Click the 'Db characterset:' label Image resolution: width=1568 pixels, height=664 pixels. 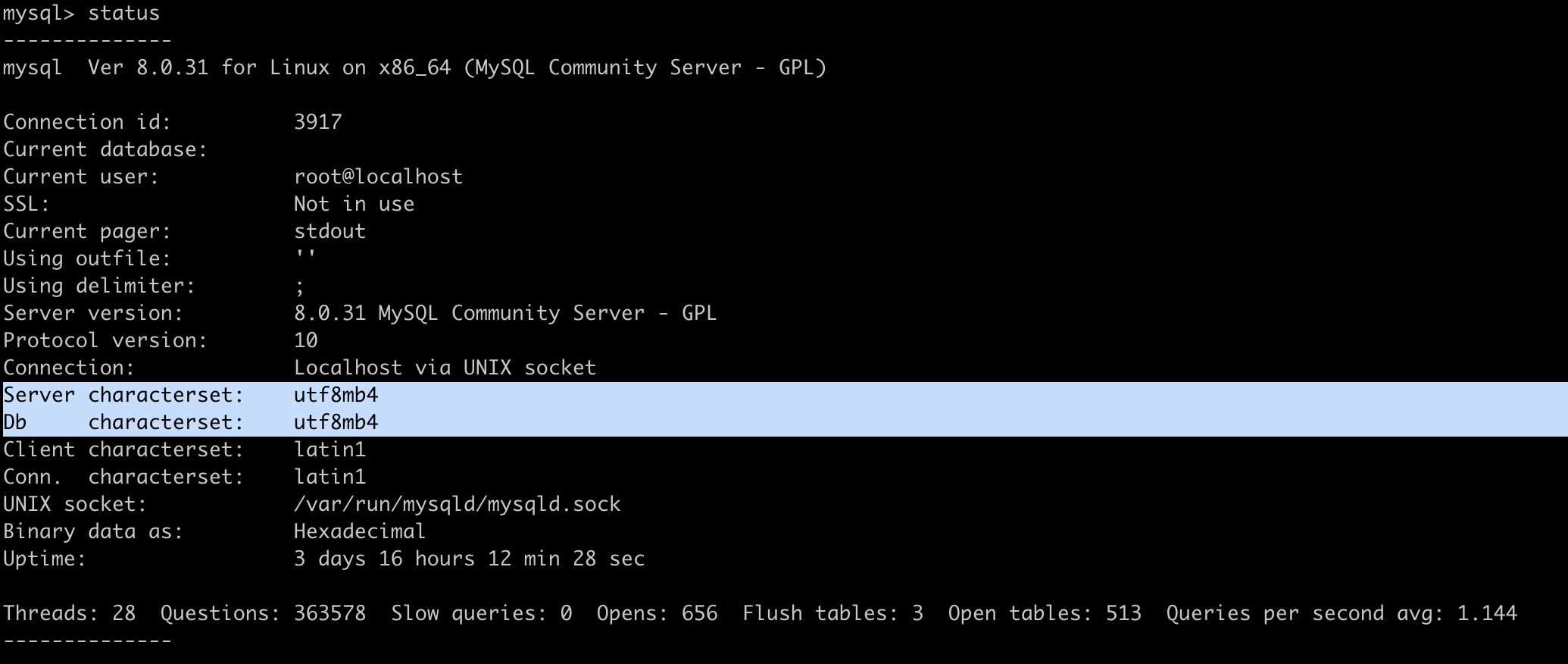(123, 422)
